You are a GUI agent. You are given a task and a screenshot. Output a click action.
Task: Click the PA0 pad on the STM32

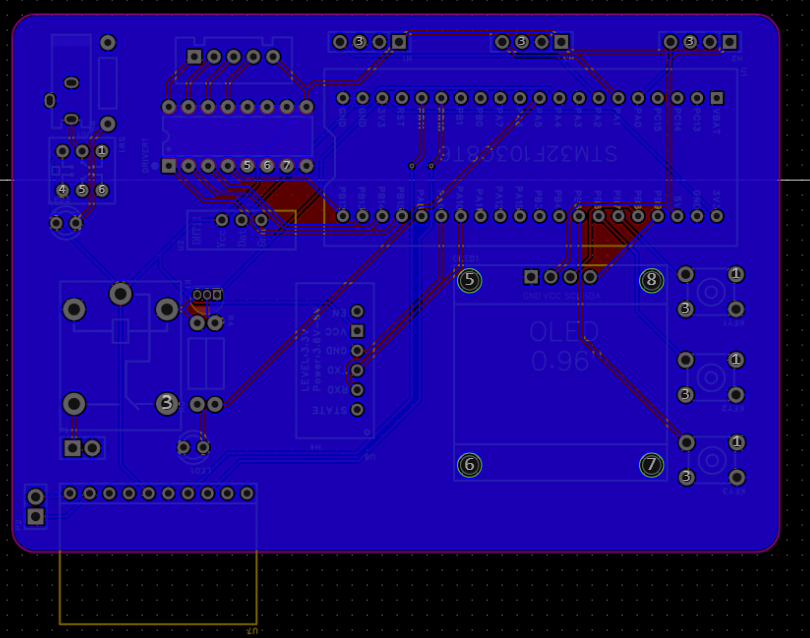(x=638, y=98)
